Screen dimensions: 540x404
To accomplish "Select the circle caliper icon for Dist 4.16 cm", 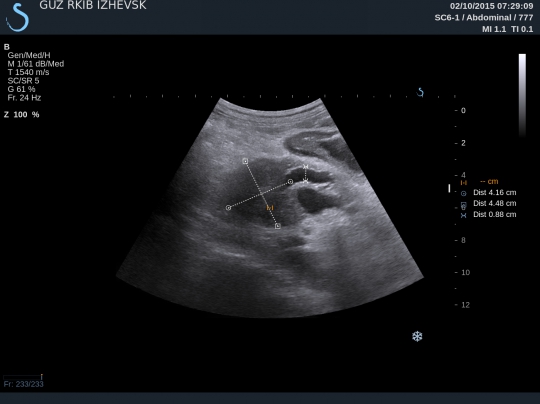I will click(464, 193).
